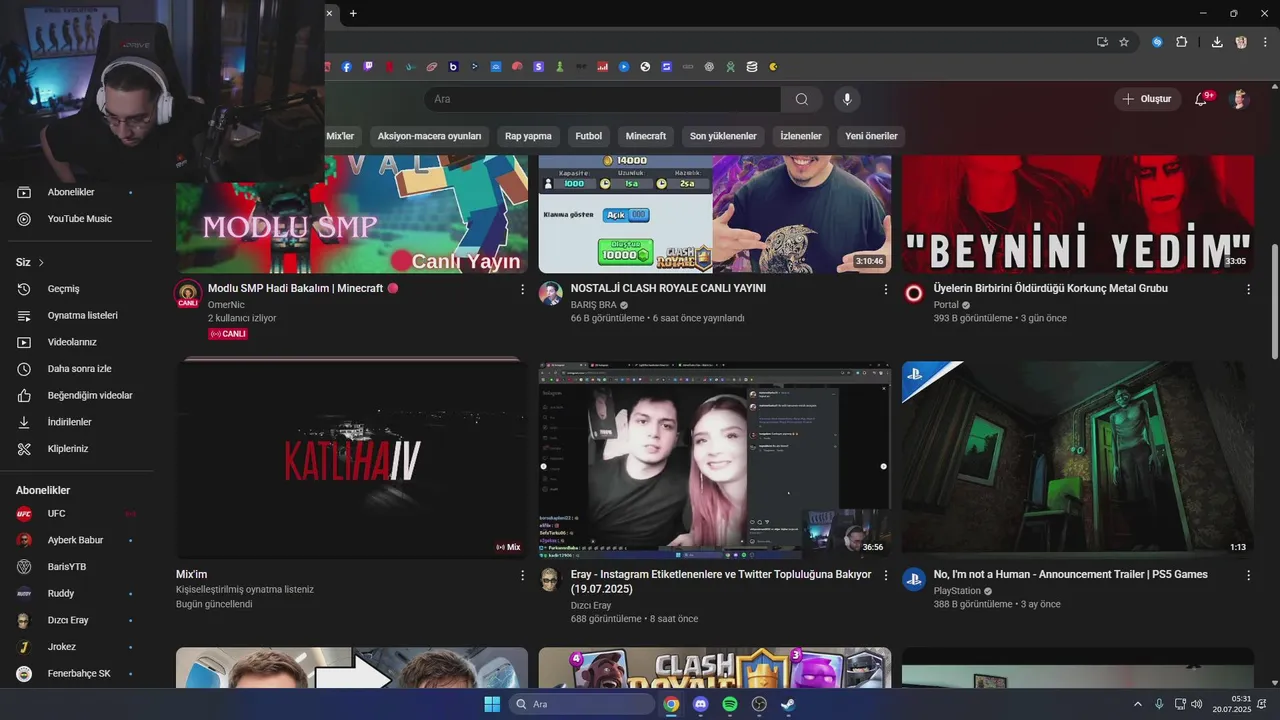Click the taskbar Ara search box
This screenshot has height=720, width=1280.
click(582, 704)
